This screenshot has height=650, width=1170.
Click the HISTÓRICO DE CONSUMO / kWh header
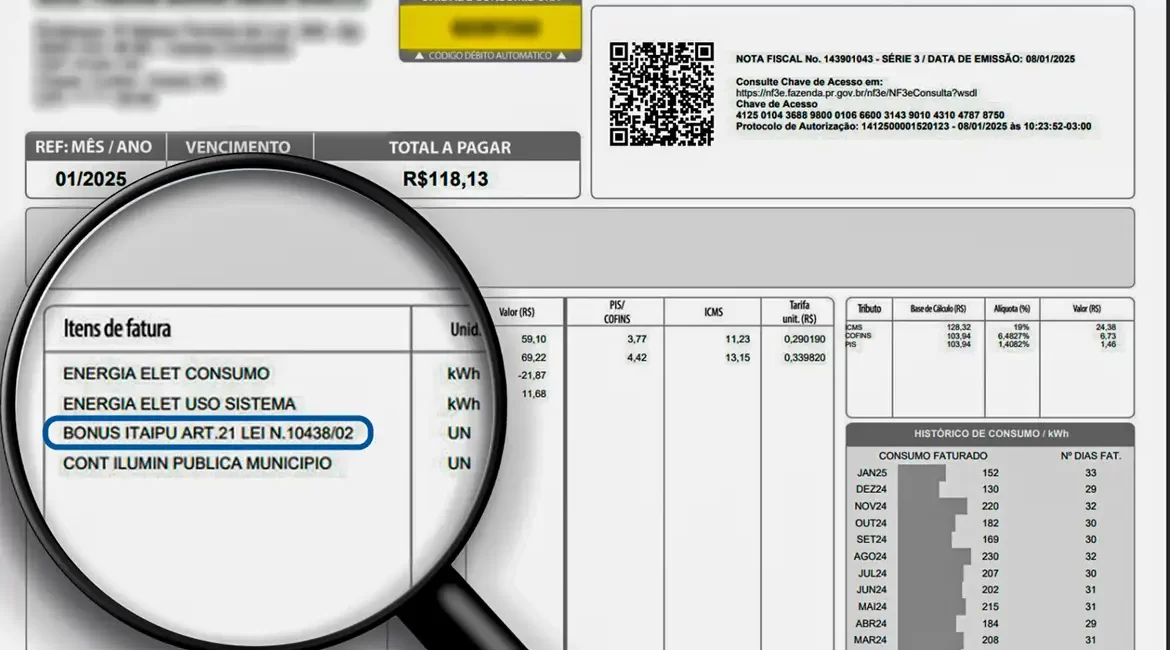989,434
